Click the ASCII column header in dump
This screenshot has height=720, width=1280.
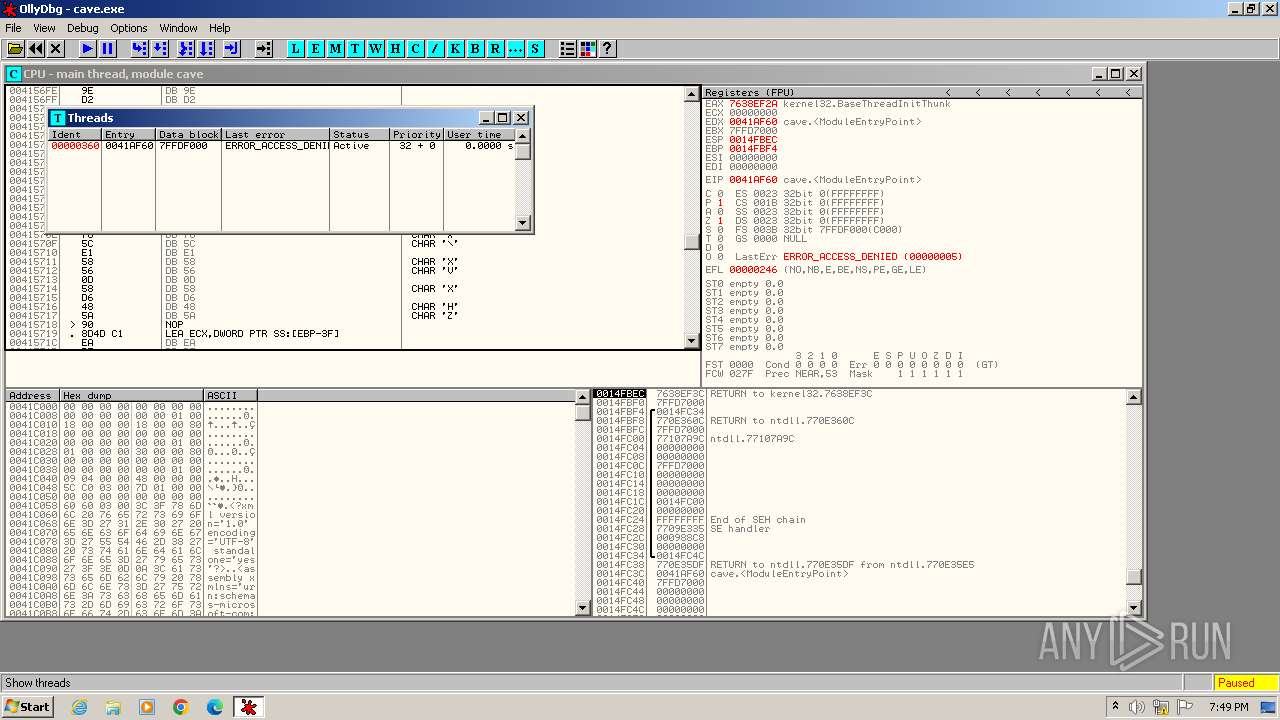point(230,396)
